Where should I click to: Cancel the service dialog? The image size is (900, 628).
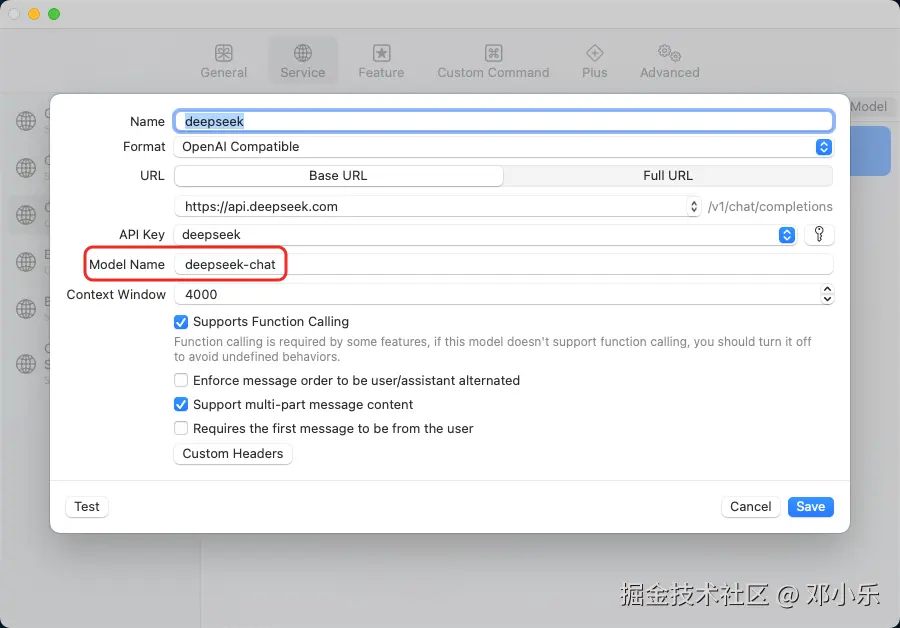pos(750,507)
